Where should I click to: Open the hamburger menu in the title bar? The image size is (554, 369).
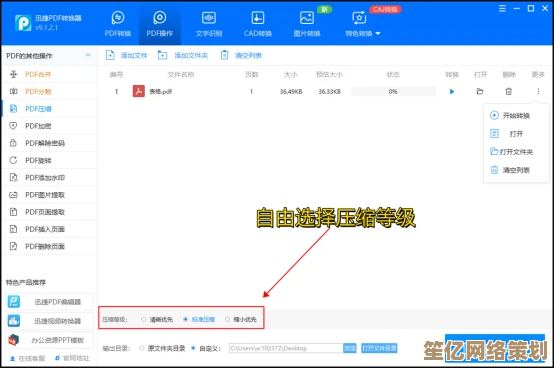[502, 8]
